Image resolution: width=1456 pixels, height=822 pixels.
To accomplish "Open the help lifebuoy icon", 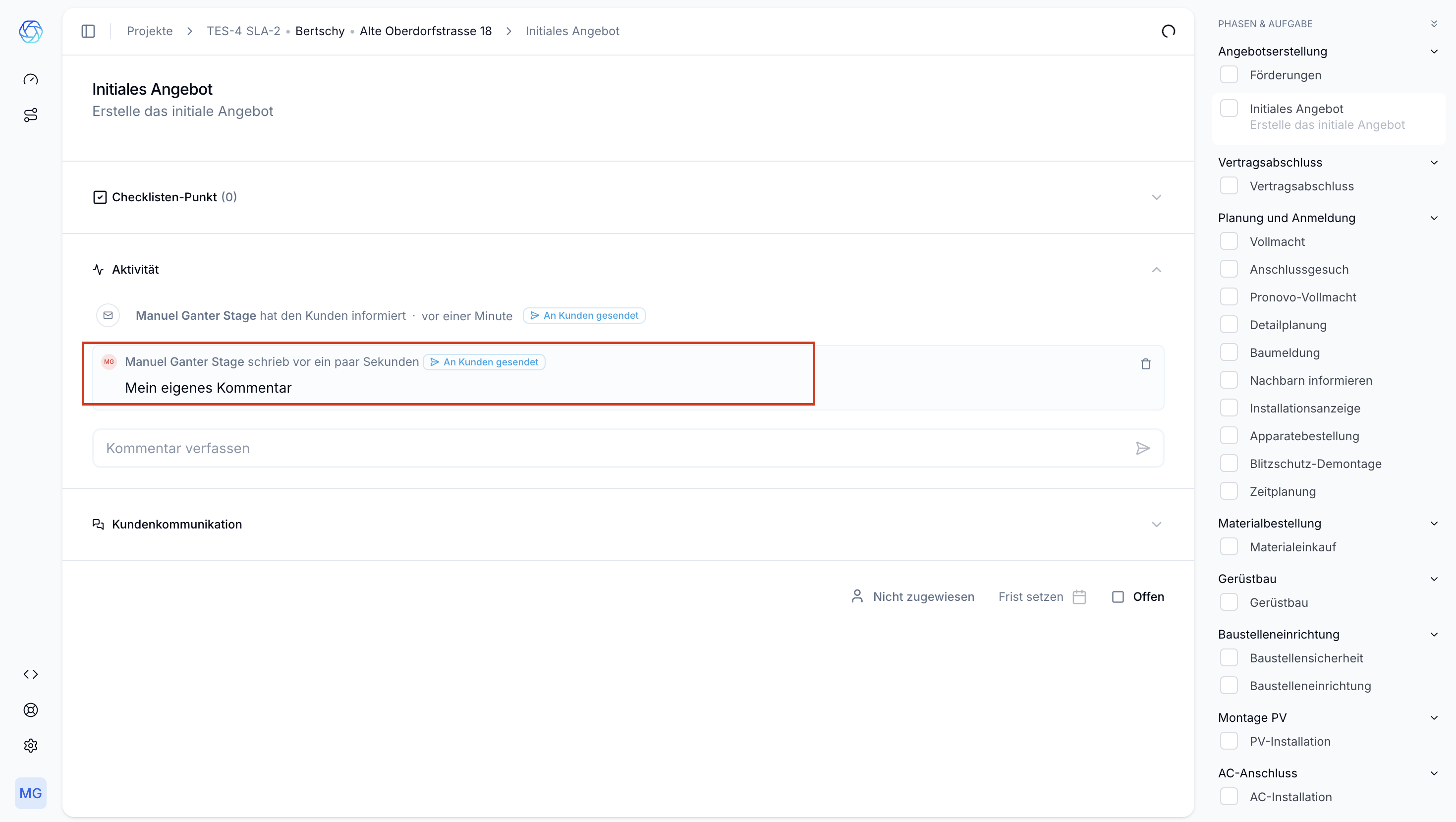I will point(31,710).
